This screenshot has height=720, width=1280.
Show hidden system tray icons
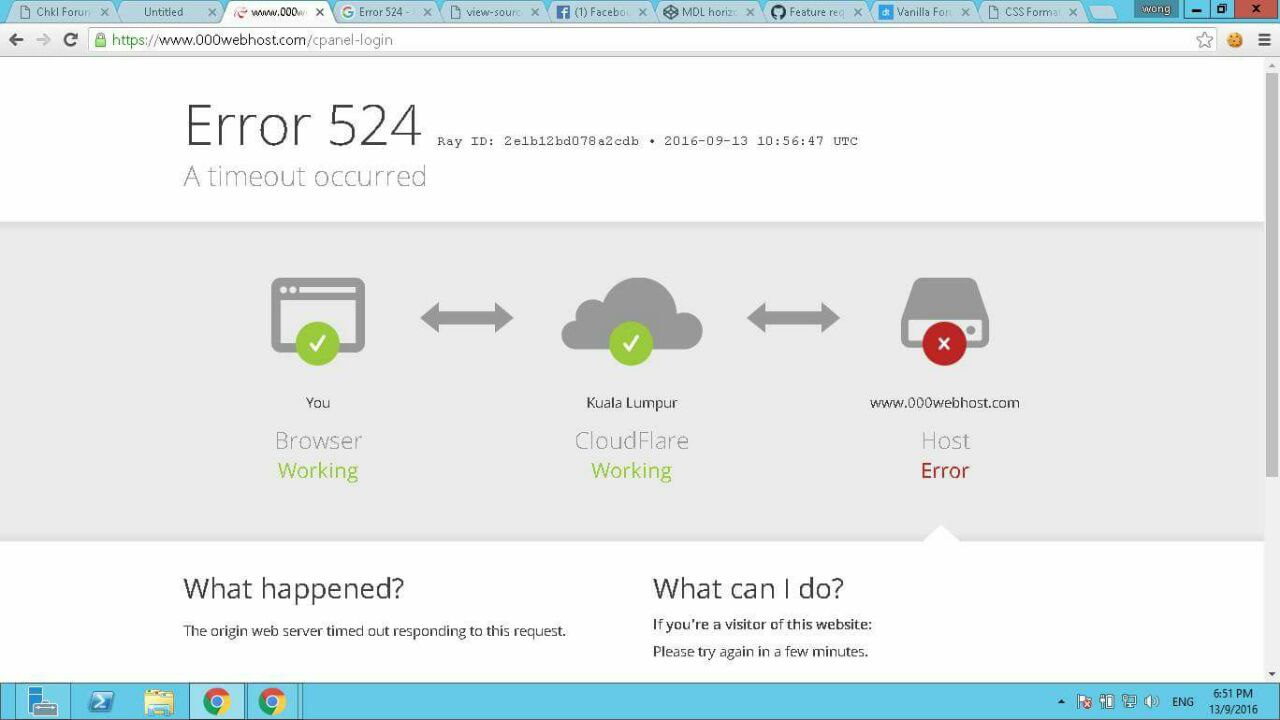[x=1061, y=702]
